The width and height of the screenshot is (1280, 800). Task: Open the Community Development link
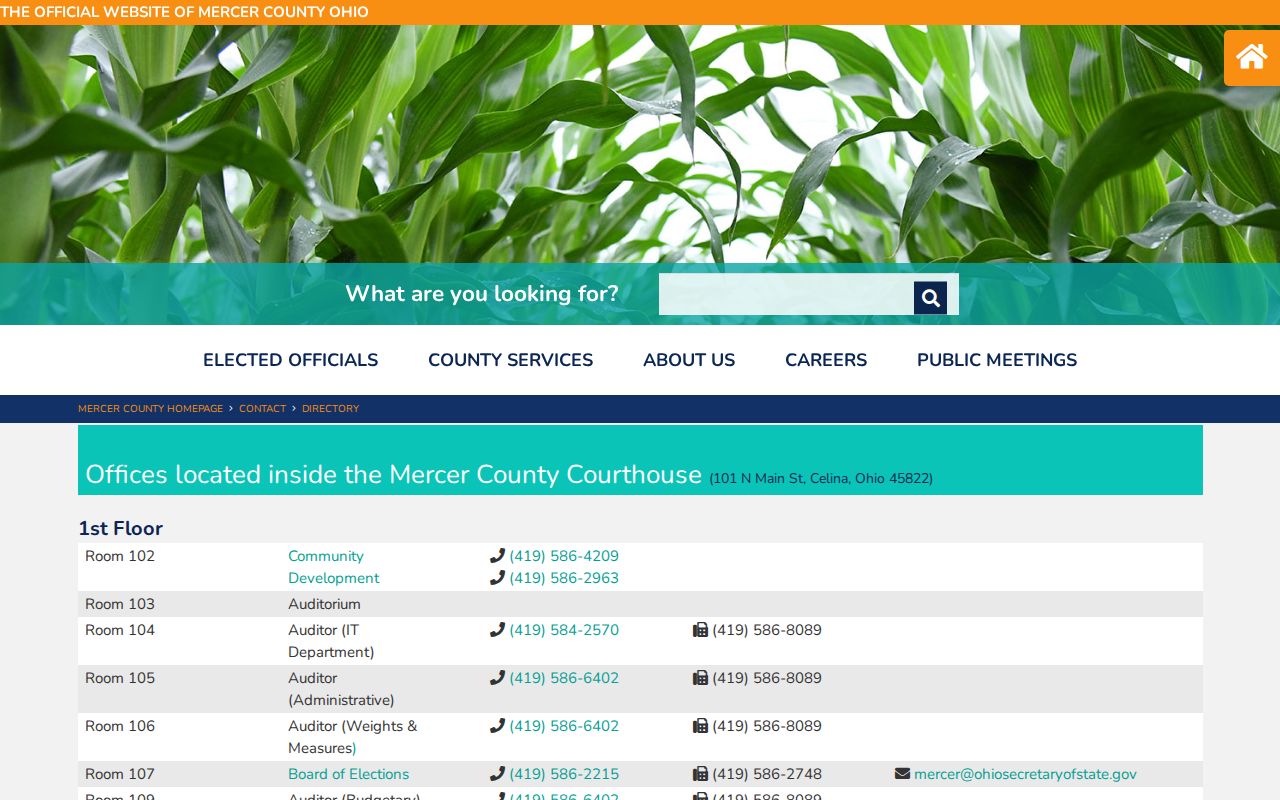pos(333,567)
